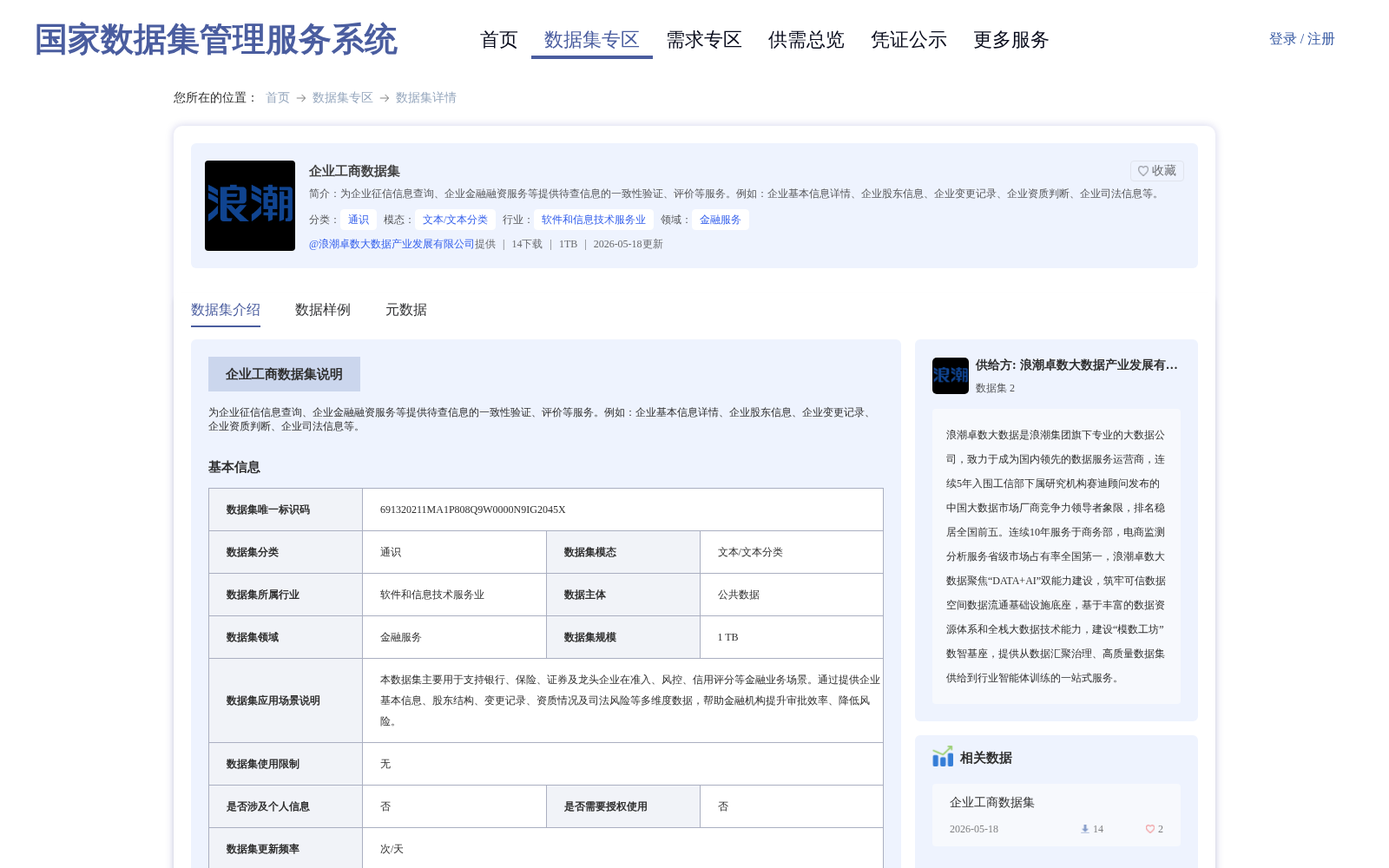Click the 公共数据 table value

[x=739, y=595]
